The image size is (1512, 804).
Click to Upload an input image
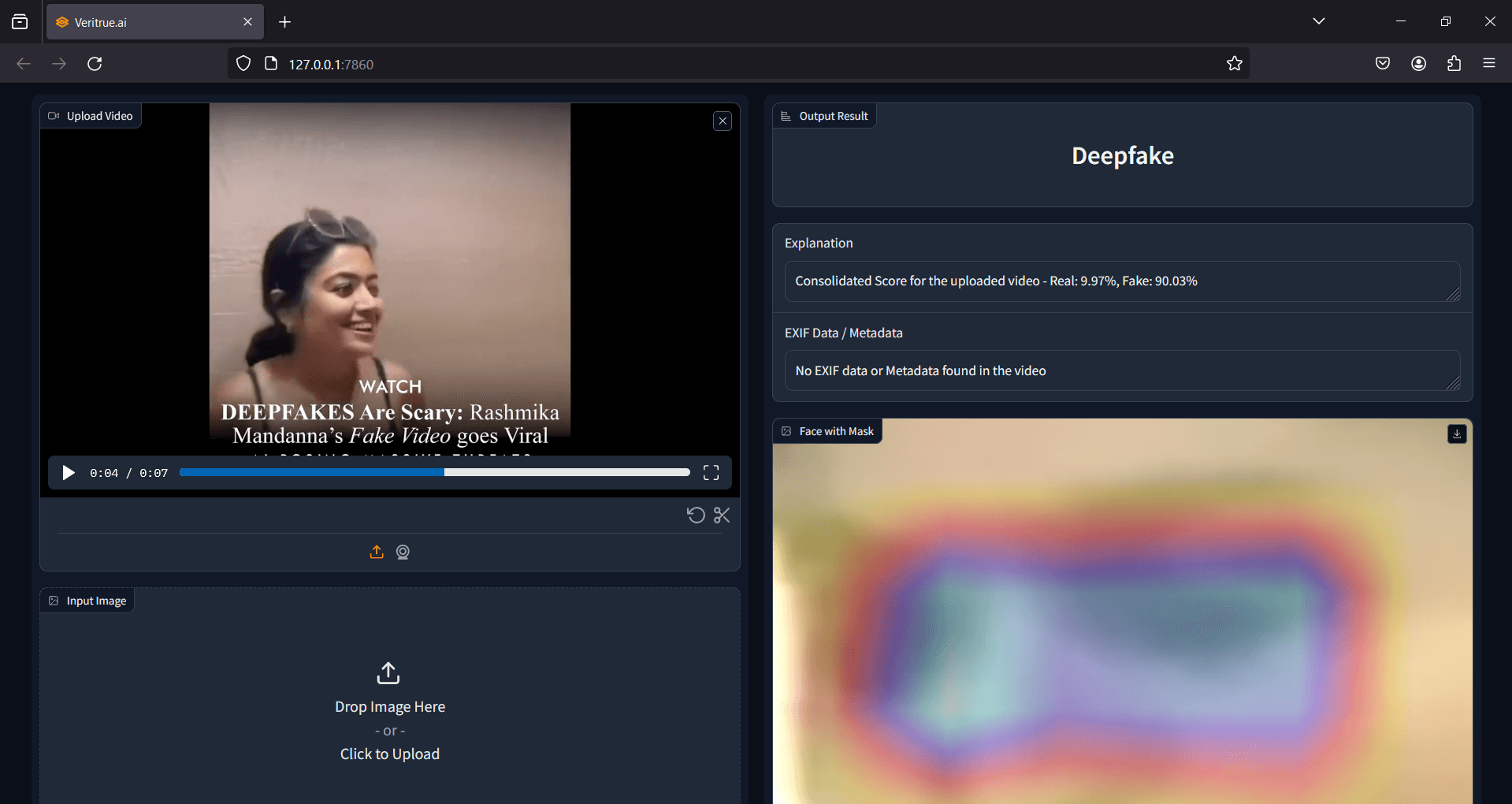click(390, 754)
